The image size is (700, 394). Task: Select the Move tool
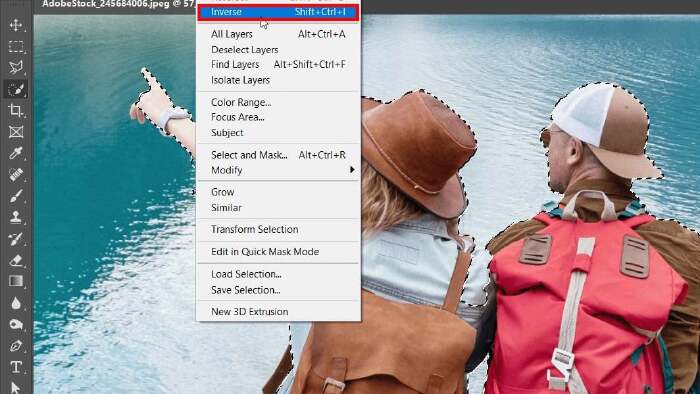[16, 25]
